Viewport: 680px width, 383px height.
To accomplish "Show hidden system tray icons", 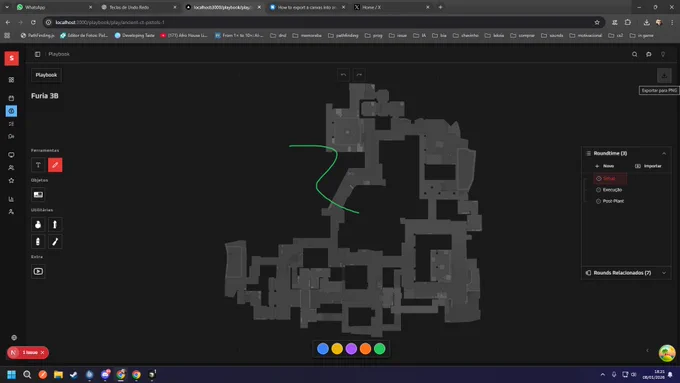I will click(x=602, y=374).
